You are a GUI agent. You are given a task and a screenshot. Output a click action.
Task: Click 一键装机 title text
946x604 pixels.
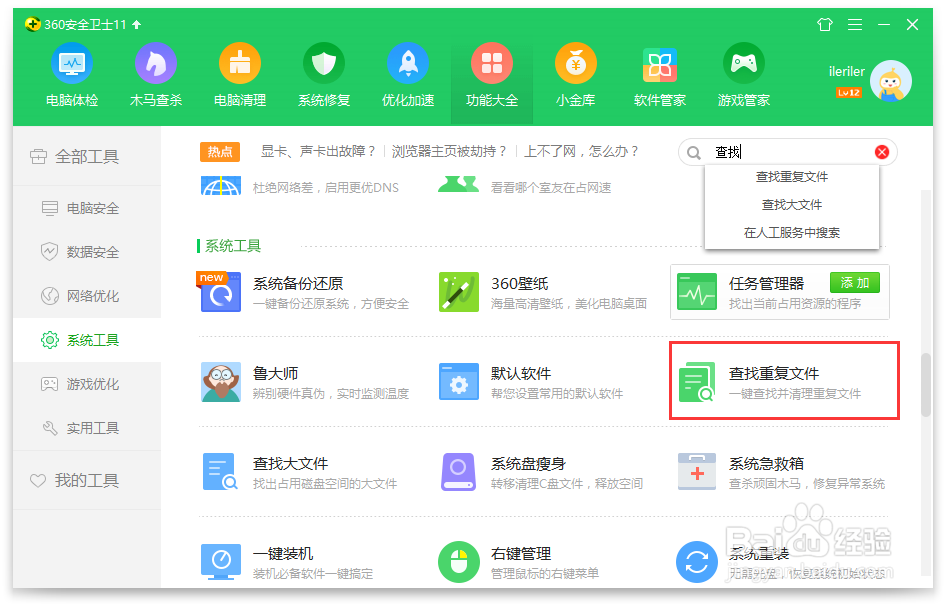pyautogui.click(x=283, y=553)
